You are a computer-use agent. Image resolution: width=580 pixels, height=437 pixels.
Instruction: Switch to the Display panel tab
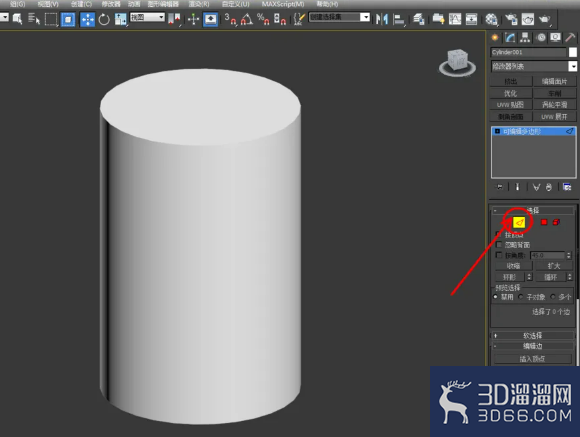click(x=555, y=37)
